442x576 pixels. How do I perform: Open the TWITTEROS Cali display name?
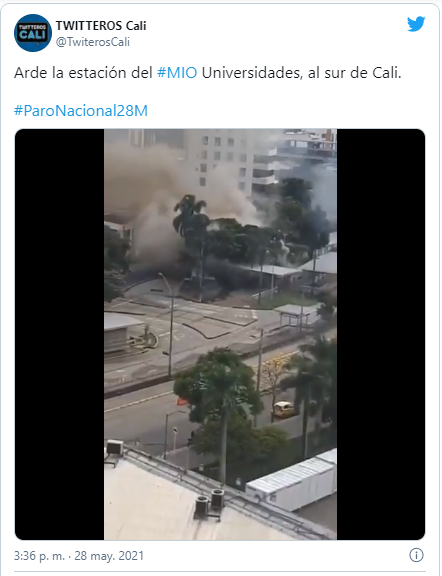101,26
